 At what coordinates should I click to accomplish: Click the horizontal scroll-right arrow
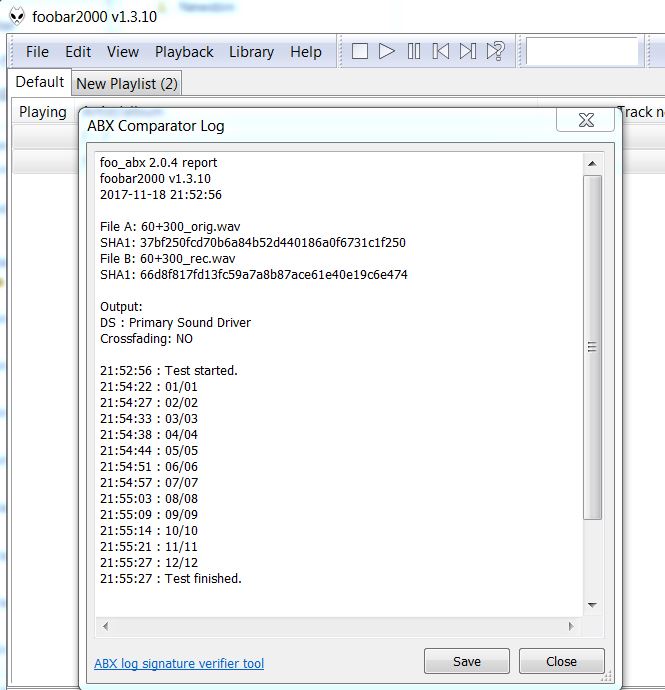click(571, 626)
